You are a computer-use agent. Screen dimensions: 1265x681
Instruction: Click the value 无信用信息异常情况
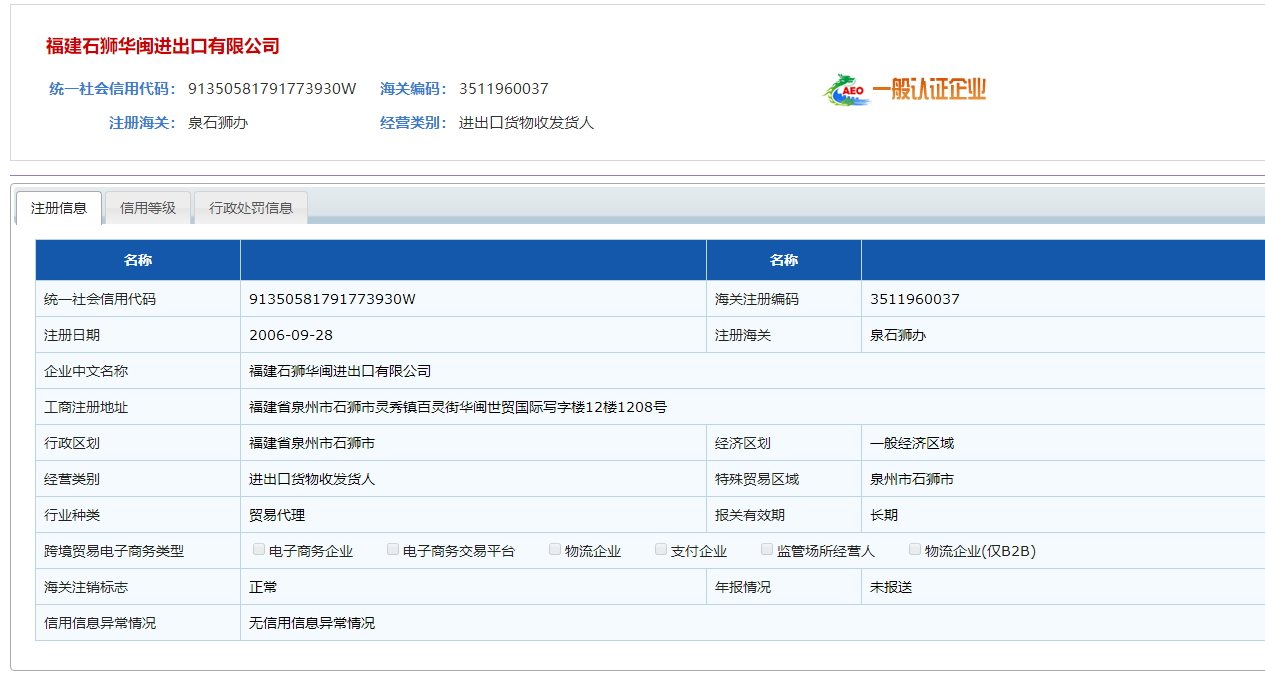click(x=312, y=623)
